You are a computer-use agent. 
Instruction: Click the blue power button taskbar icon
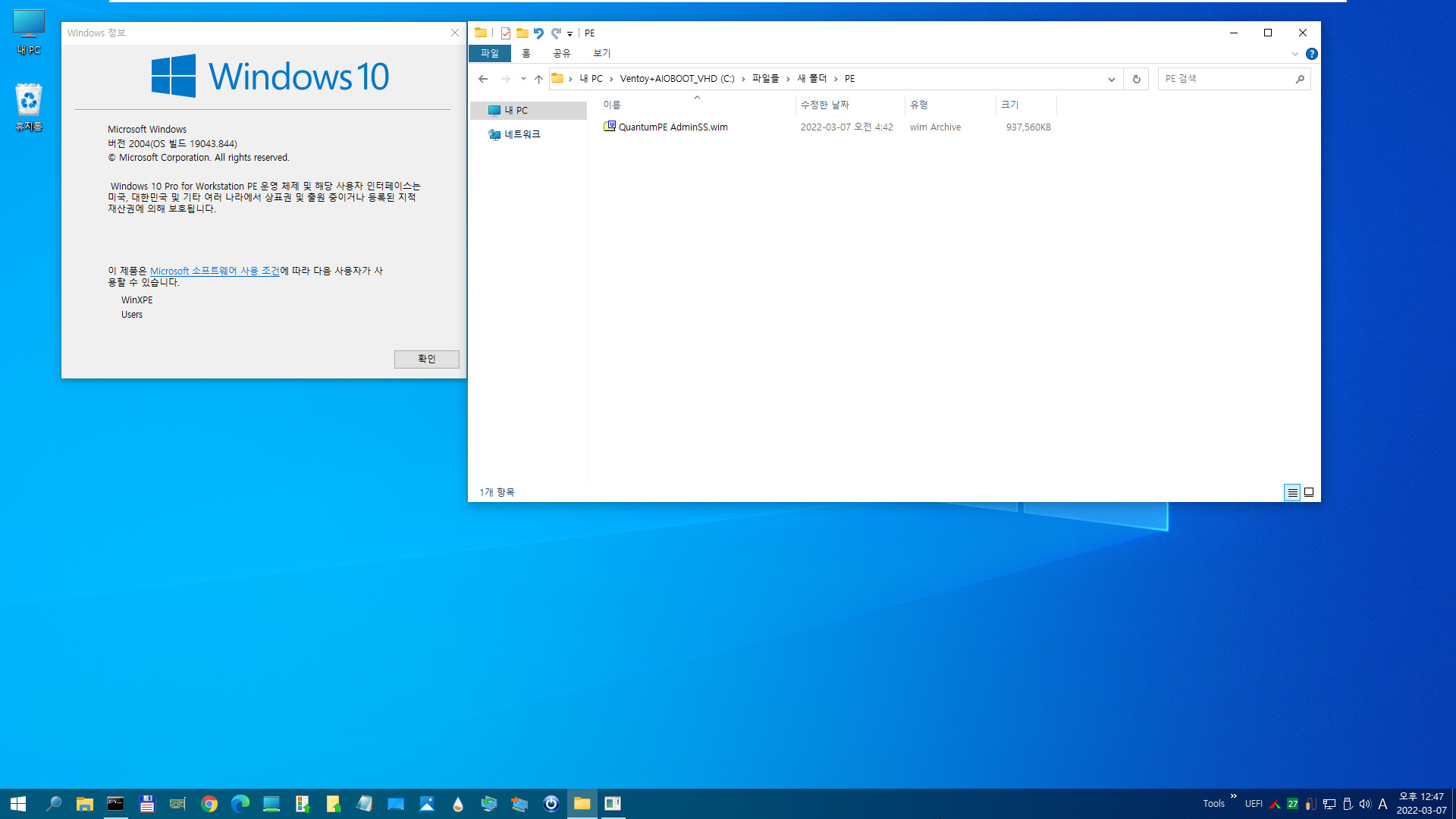[x=551, y=804]
